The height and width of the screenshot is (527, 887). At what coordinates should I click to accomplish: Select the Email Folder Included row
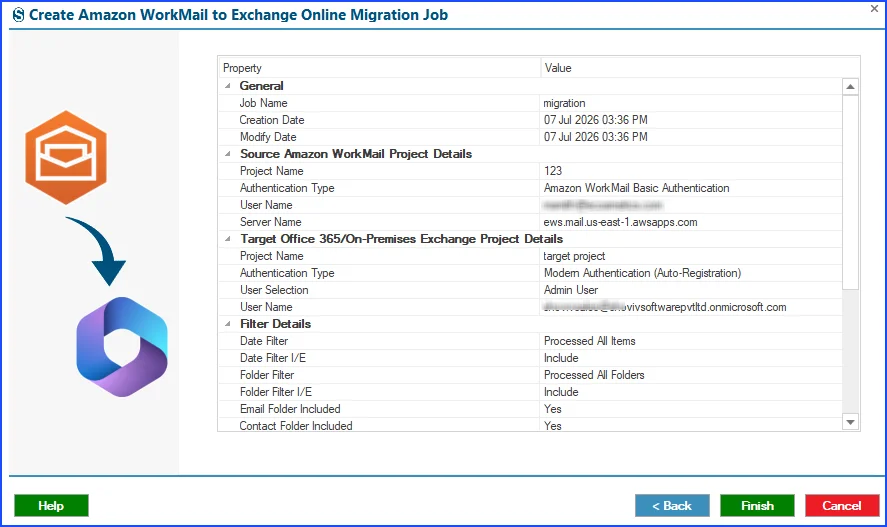[x=530, y=409]
